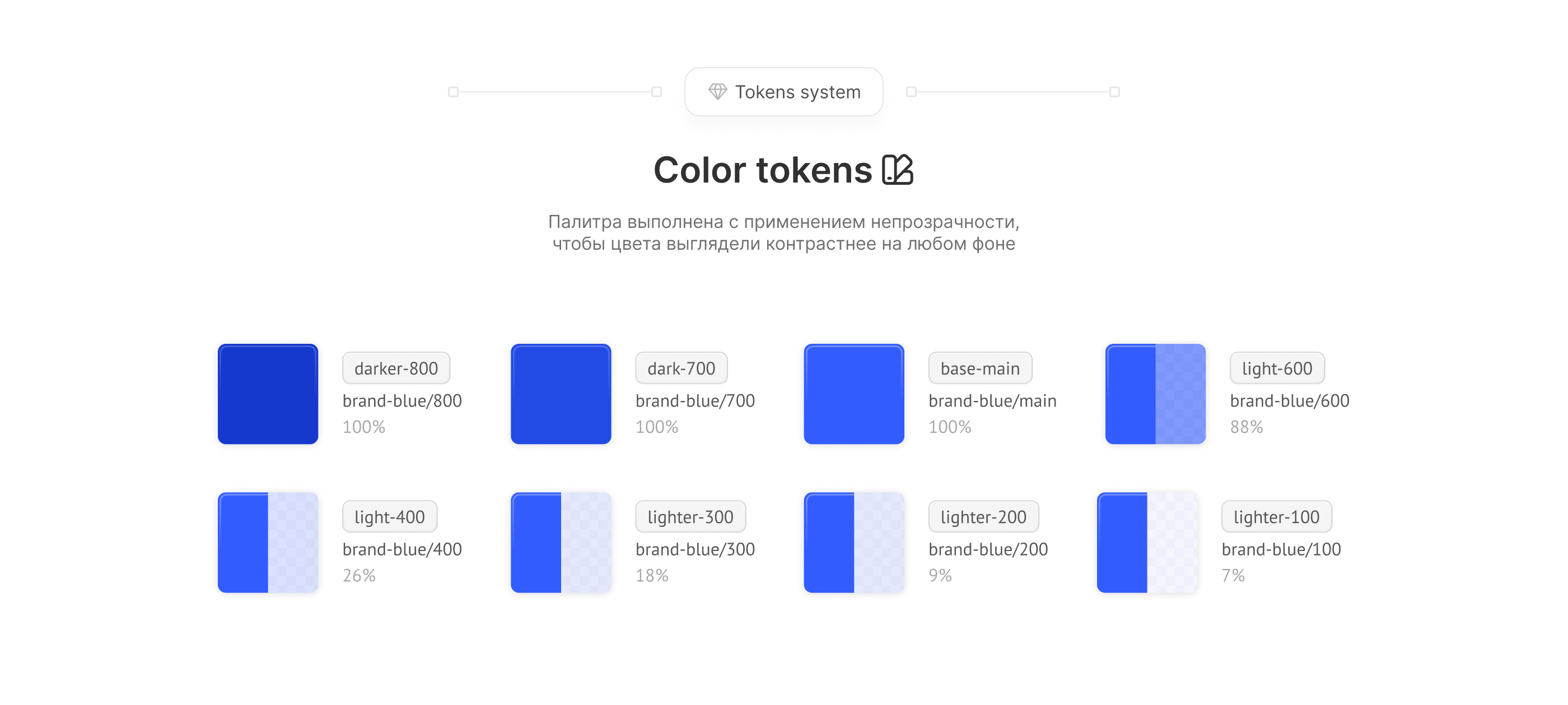Viewport: 1568px width, 705px height.
Task: Click the light-400 token tag
Action: [x=389, y=517]
